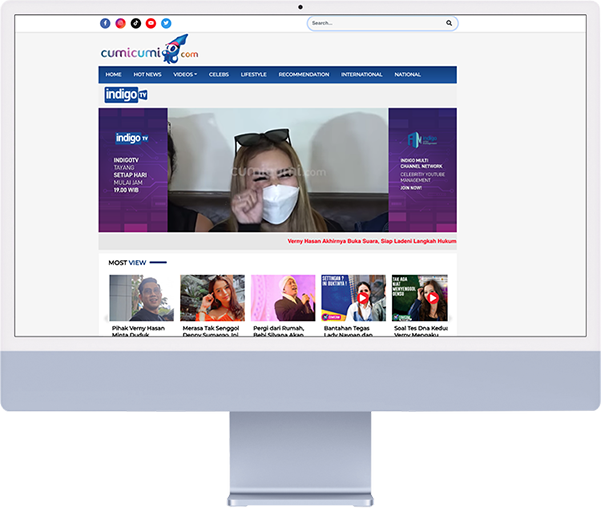
Task: Open the Verny Hasan Akhirnya Buka Suara headline
Action: coord(371,241)
